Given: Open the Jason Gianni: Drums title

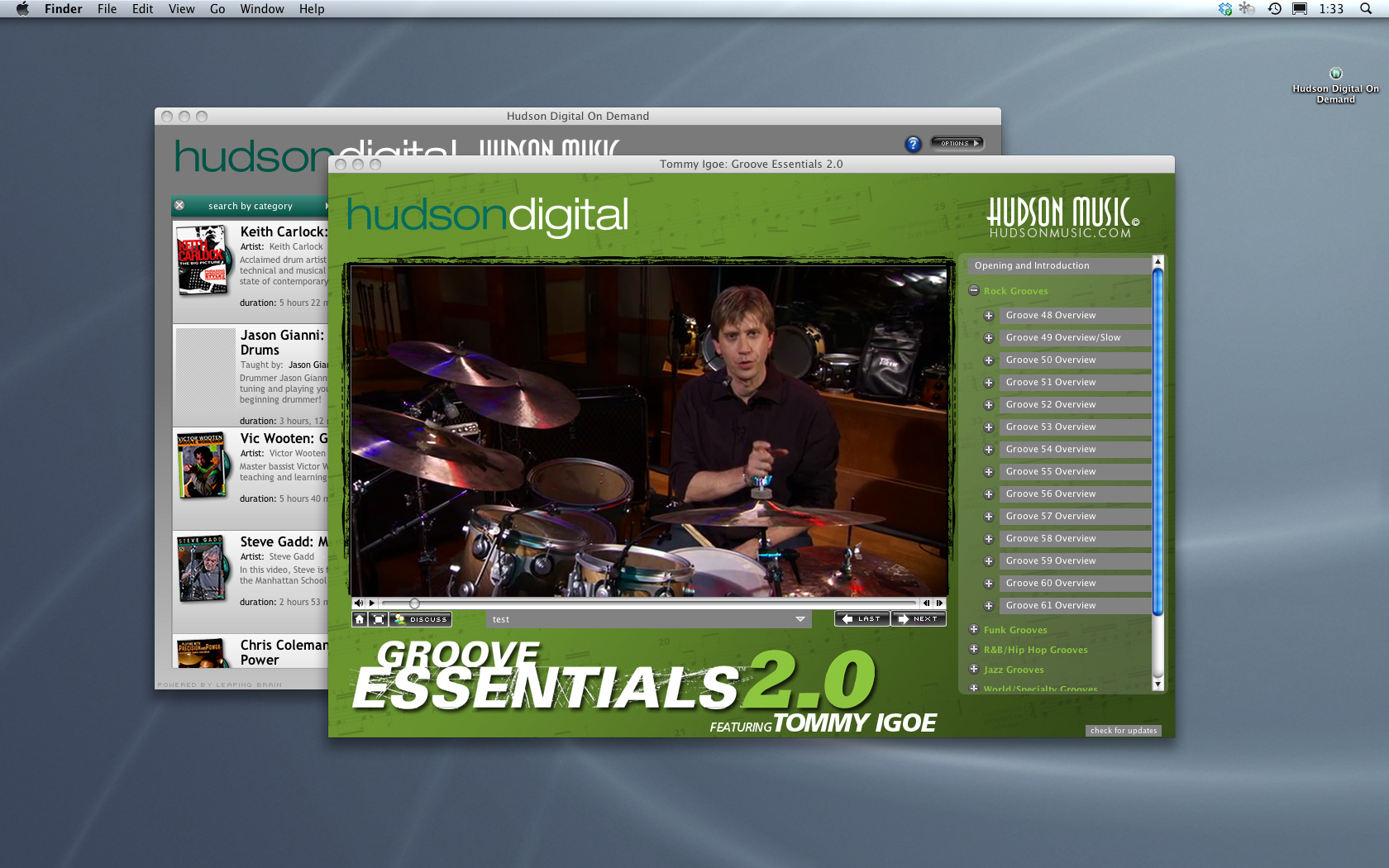Looking at the screenshot, I should 282,342.
